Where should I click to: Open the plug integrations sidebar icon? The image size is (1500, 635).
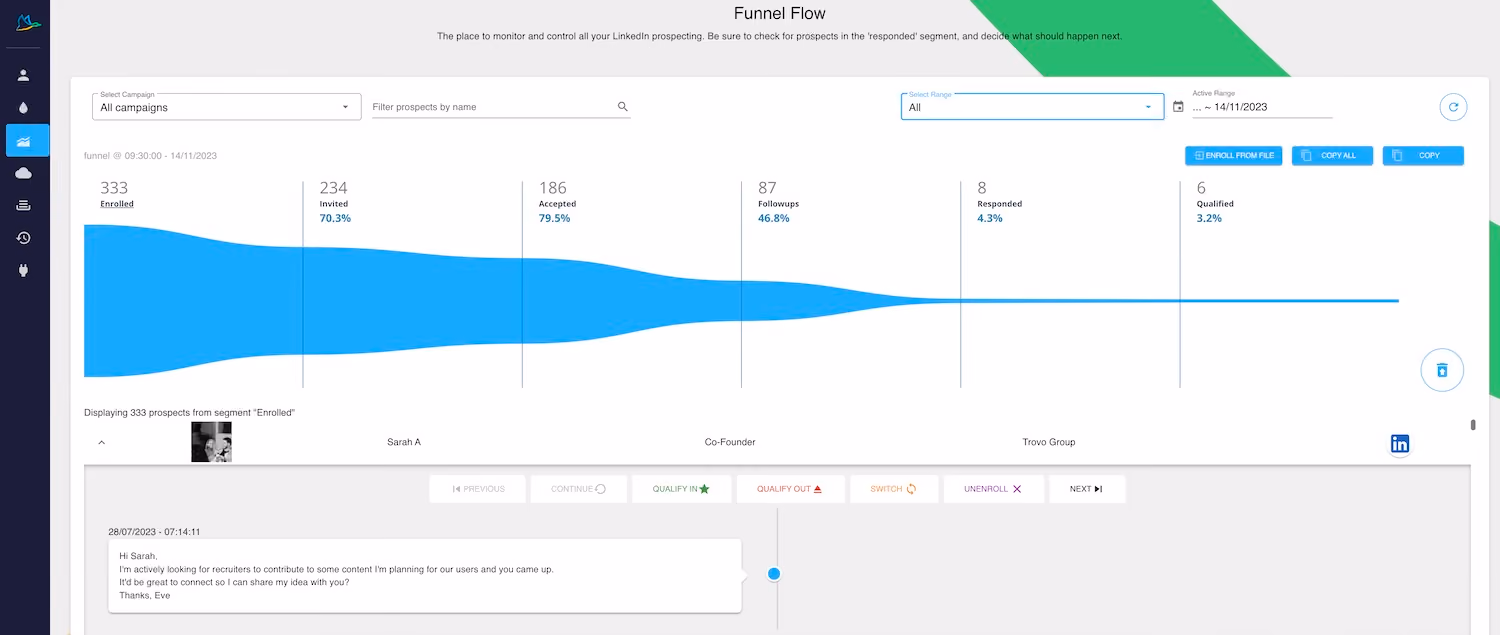click(24, 270)
